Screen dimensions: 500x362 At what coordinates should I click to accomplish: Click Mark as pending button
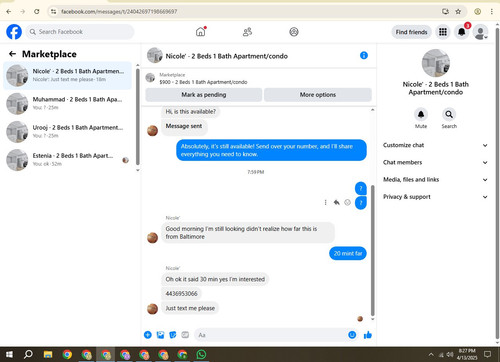pyautogui.click(x=204, y=95)
